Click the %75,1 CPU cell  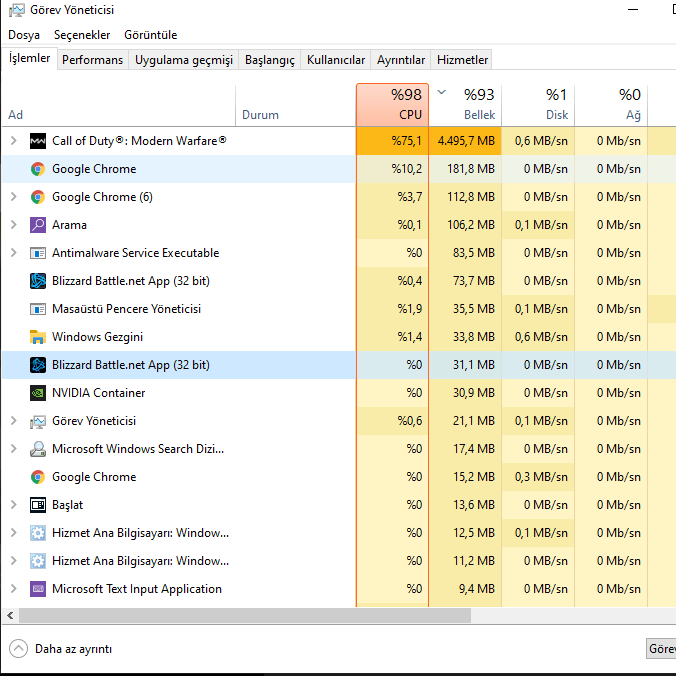(x=392, y=141)
